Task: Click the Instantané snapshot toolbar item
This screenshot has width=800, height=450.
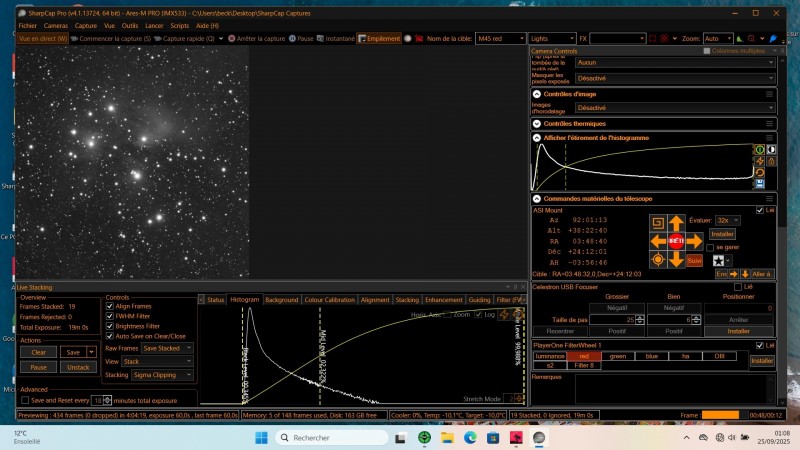Action: [336, 38]
